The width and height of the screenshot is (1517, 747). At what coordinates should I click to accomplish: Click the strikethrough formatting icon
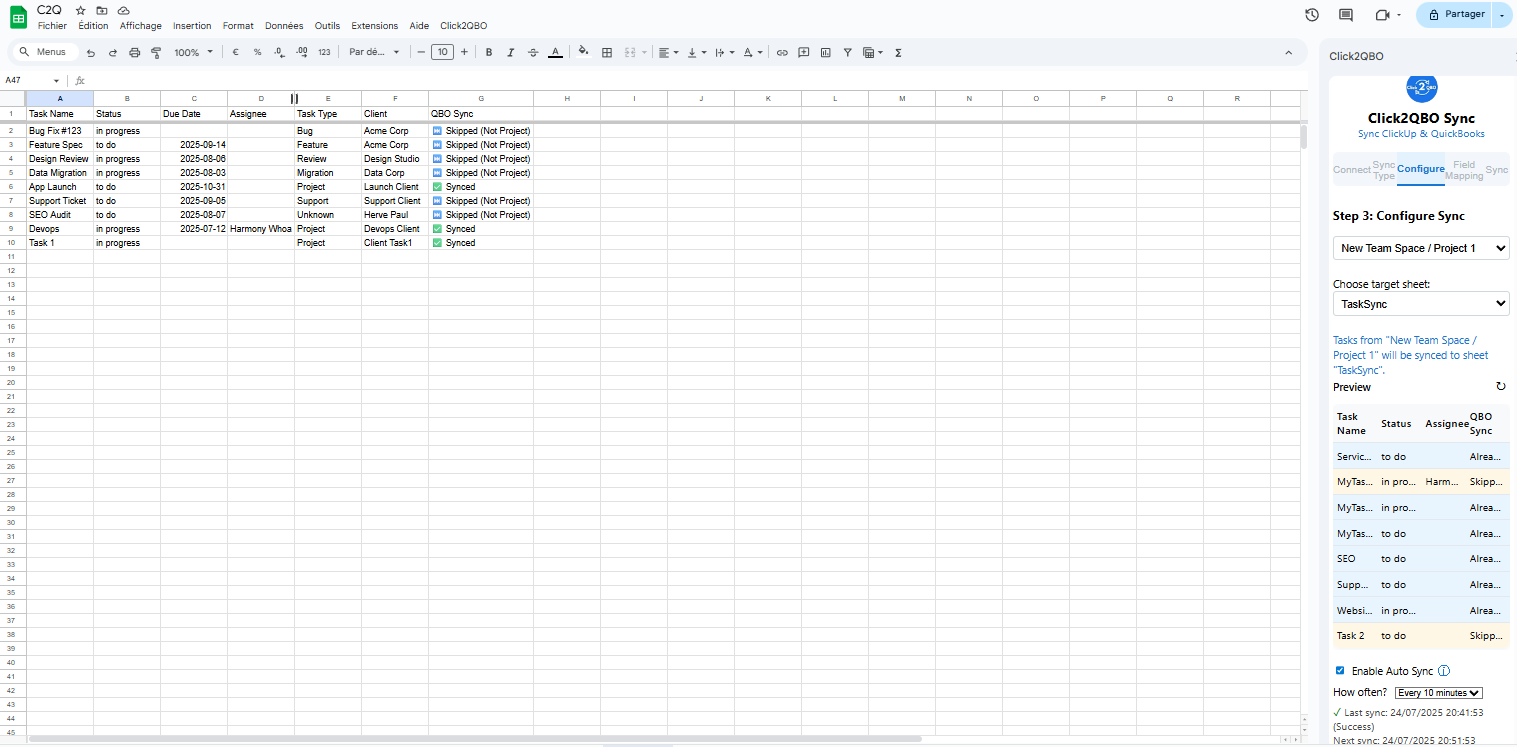(533, 52)
